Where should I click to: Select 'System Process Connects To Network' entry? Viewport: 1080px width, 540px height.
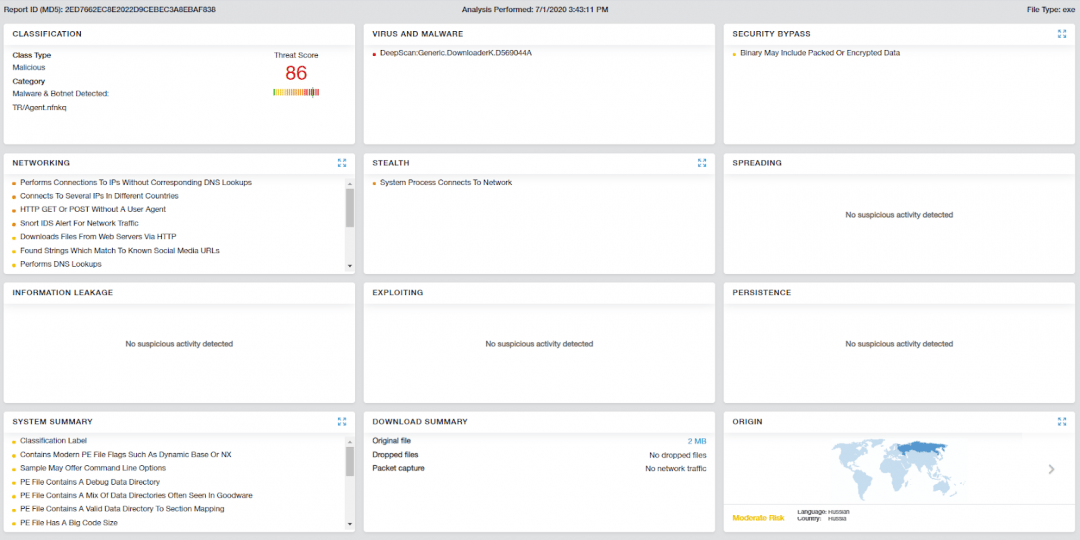[x=445, y=183]
